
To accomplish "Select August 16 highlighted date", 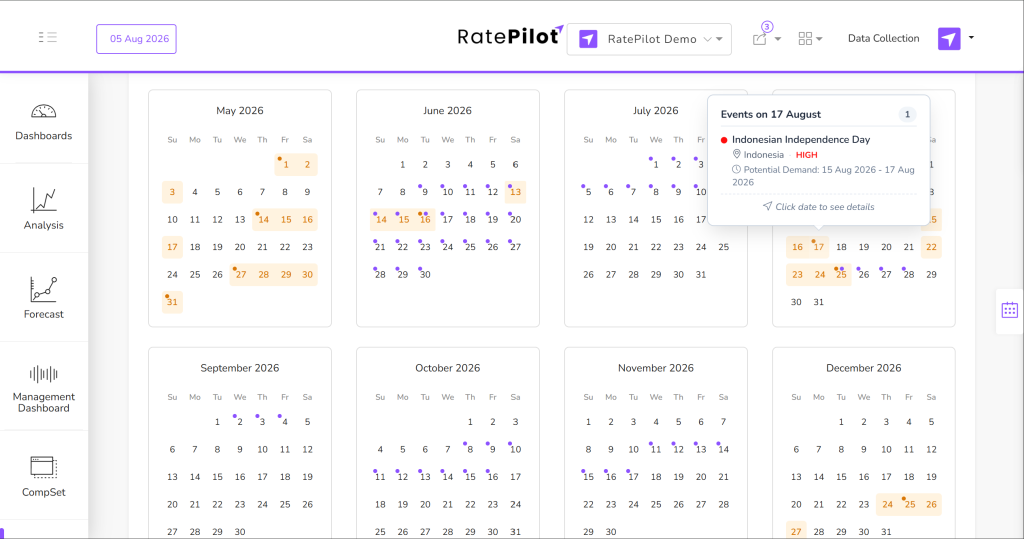I will coord(797,247).
